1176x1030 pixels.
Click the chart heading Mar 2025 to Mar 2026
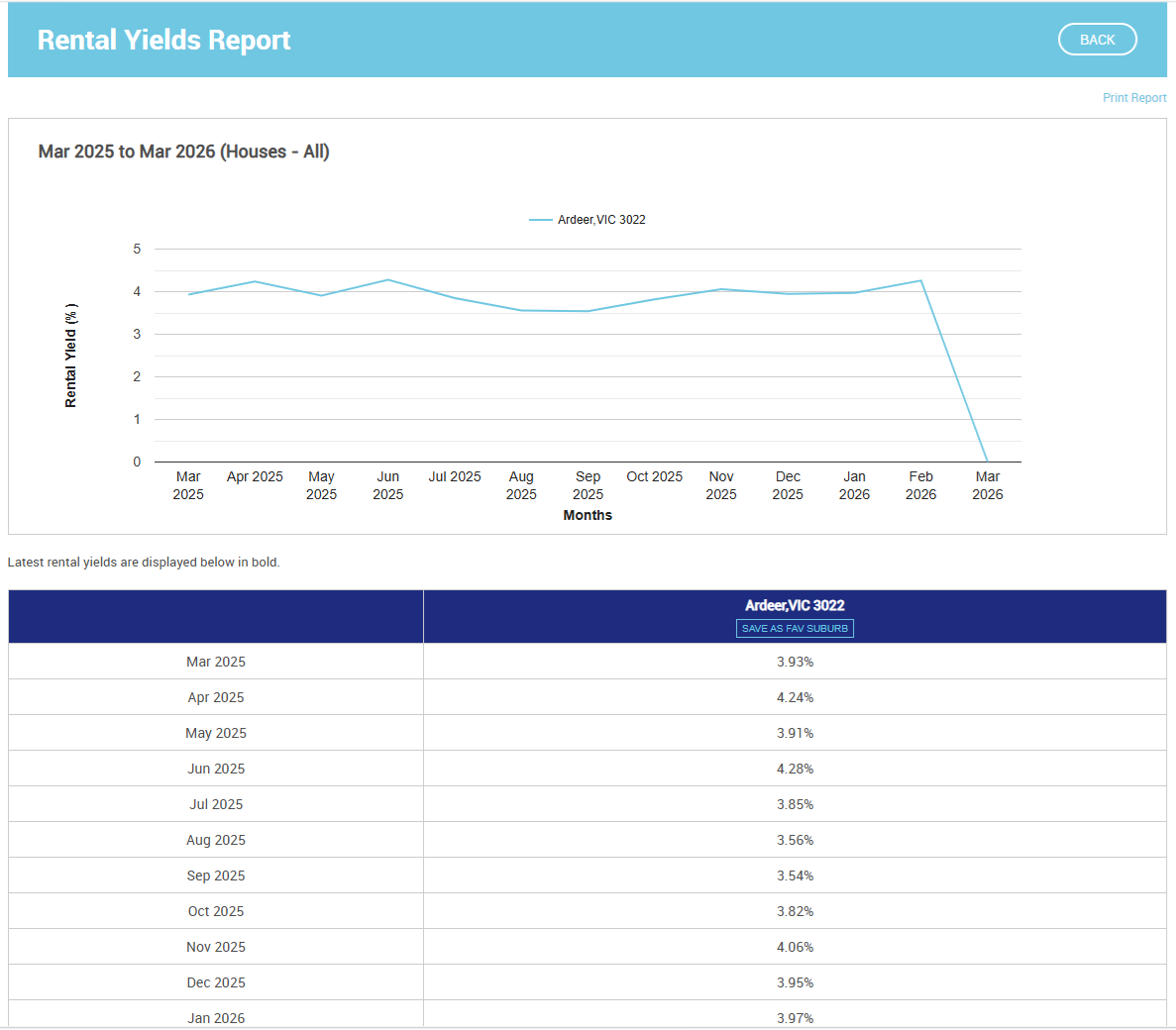[x=183, y=152]
